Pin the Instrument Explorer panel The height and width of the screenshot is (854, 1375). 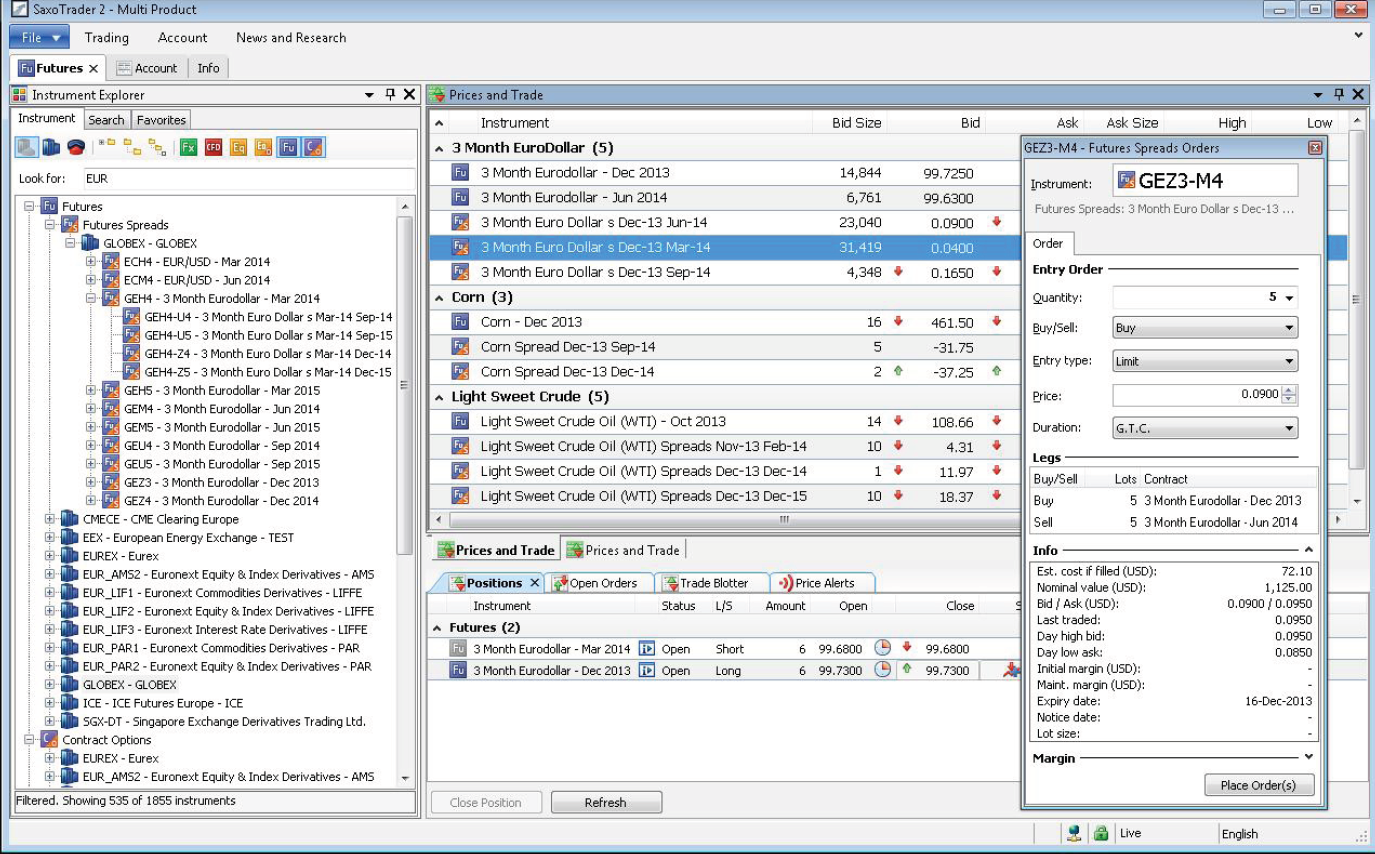click(390, 95)
